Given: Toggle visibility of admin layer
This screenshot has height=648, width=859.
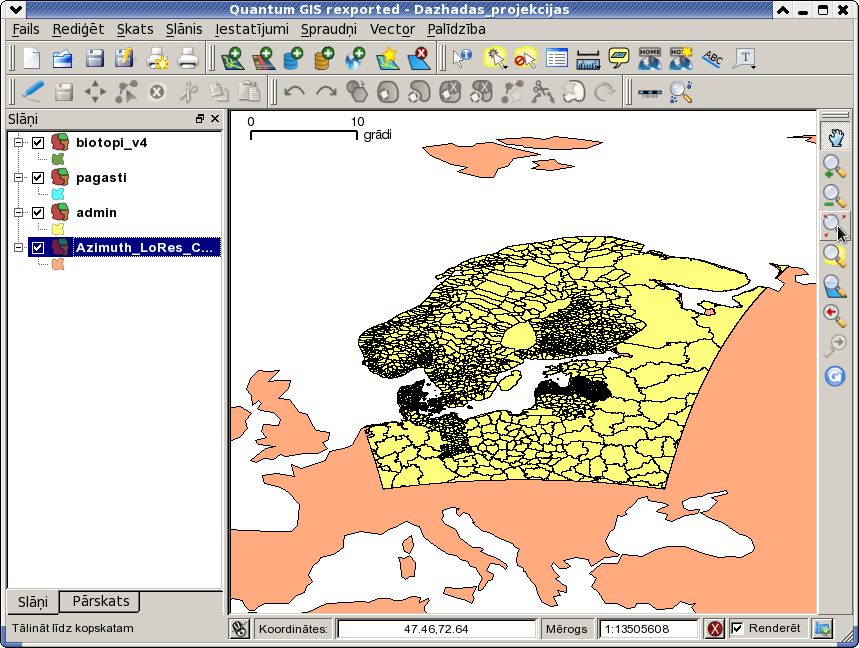Looking at the screenshot, I should (38, 213).
